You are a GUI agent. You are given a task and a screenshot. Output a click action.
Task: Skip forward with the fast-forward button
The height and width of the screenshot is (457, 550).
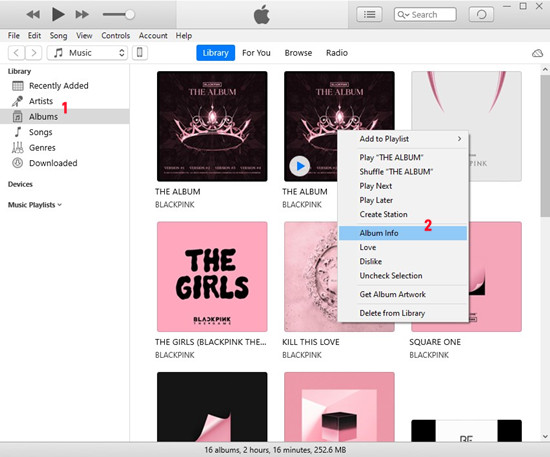(x=82, y=14)
